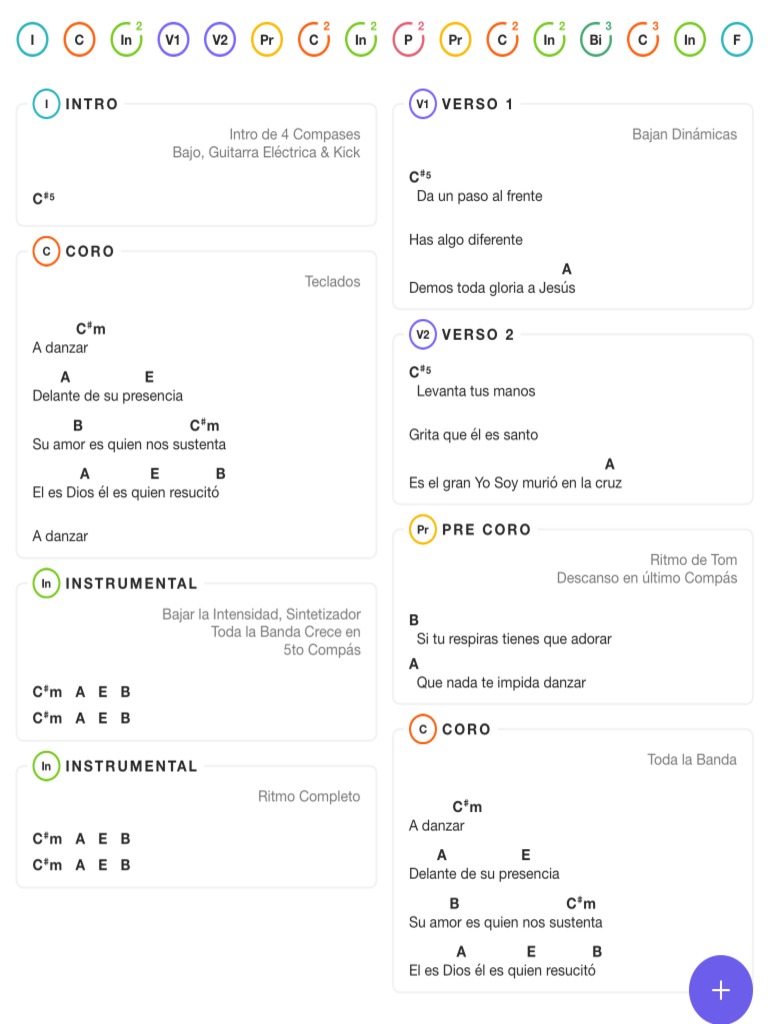768x1024 pixels.
Task: Click the "Bajan Dinámicas" note
Action: pos(684,134)
